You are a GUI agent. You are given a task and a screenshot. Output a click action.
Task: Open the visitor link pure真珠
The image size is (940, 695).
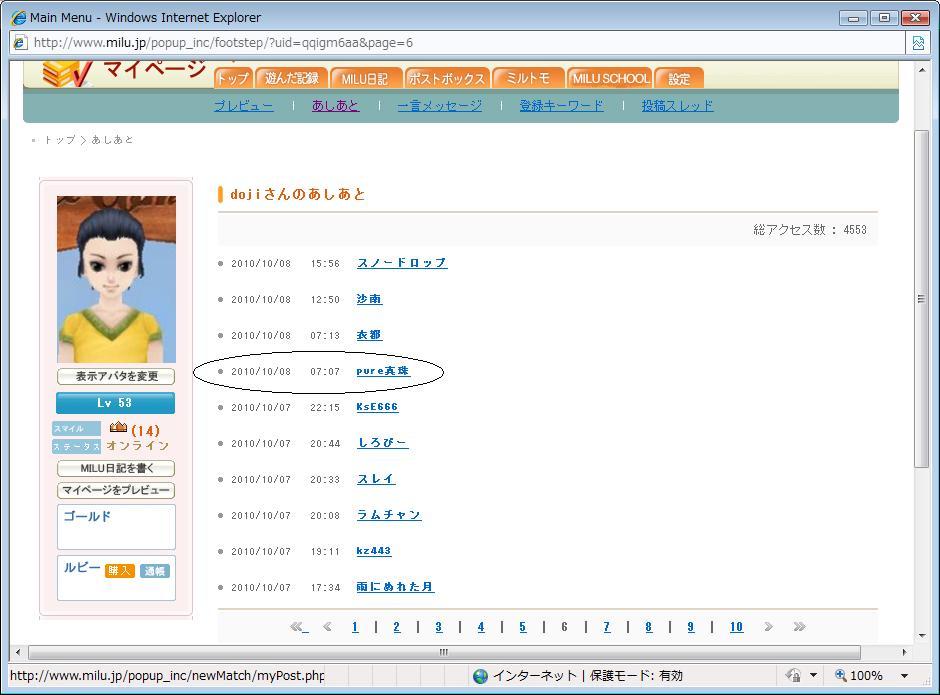(x=383, y=371)
